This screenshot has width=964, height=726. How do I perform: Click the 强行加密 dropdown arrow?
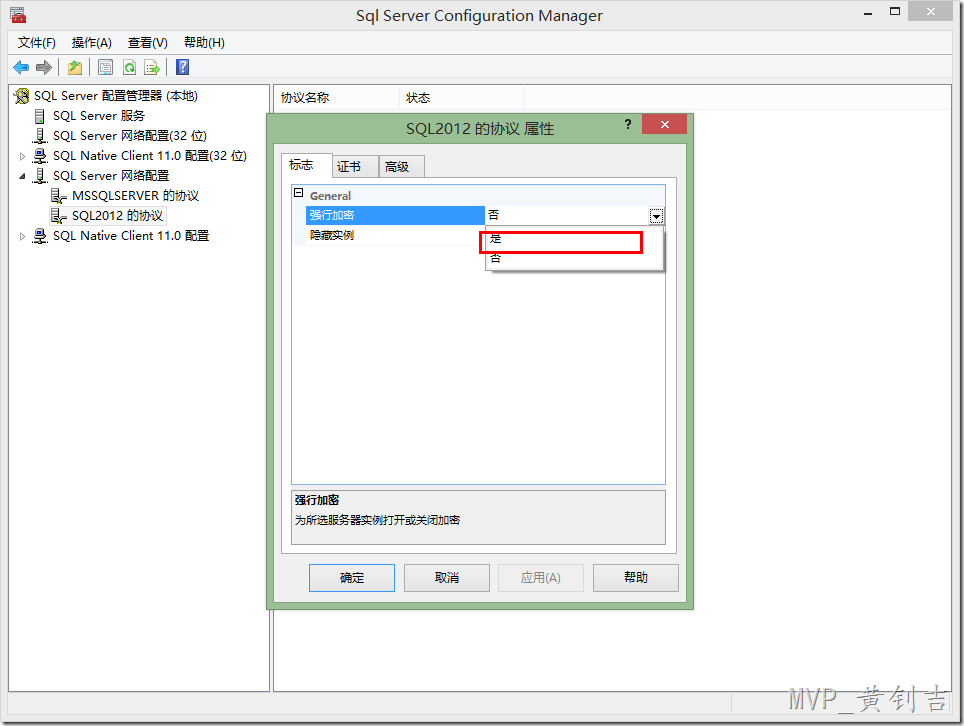656,216
